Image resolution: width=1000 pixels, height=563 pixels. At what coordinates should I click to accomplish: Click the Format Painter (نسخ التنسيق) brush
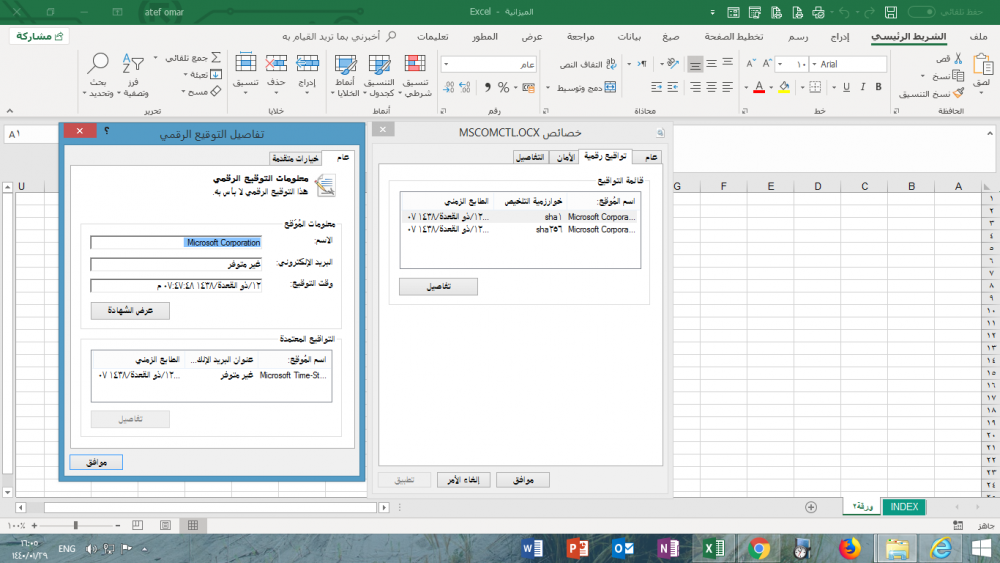[959, 93]
